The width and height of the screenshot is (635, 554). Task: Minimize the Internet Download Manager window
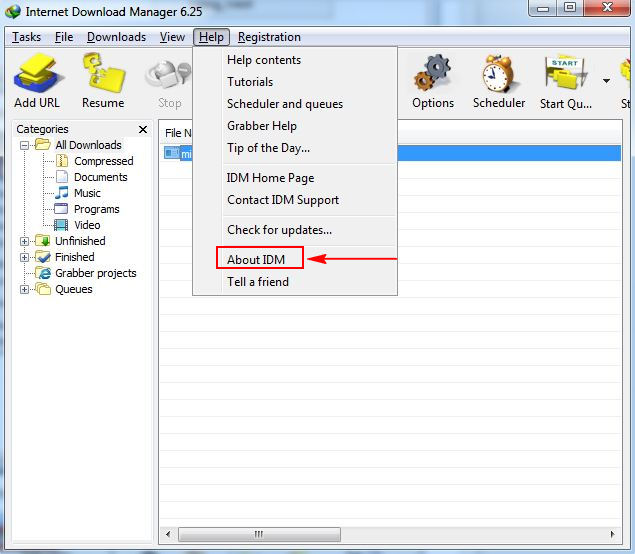coord(543,8)
